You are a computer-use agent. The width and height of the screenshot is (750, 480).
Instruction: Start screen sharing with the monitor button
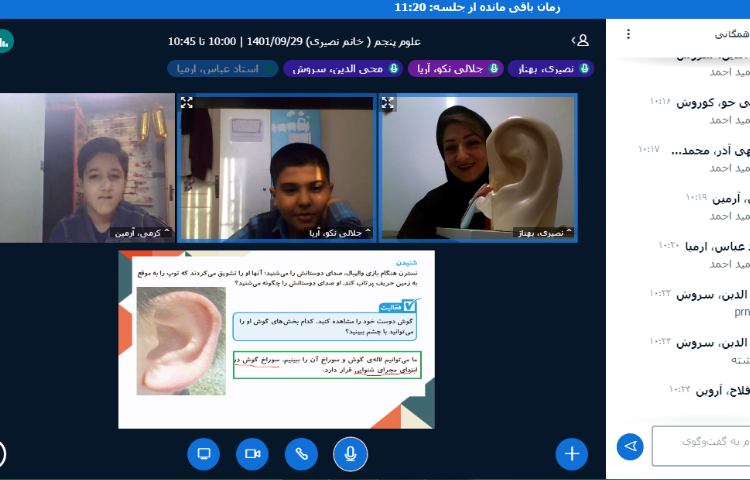203,454
